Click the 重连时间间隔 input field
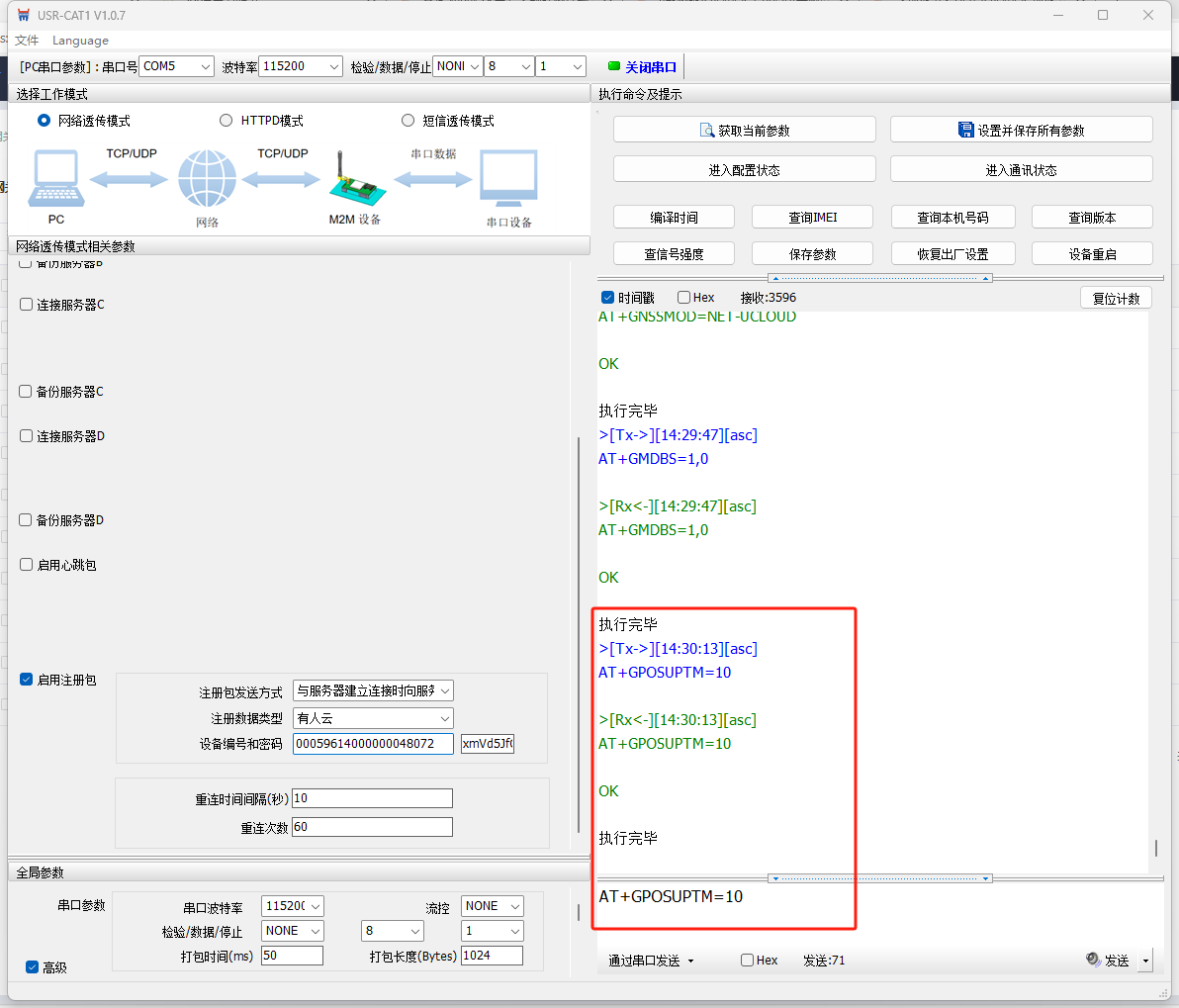The width and height of the screenshot is (1179, 1008). [372, 798]
